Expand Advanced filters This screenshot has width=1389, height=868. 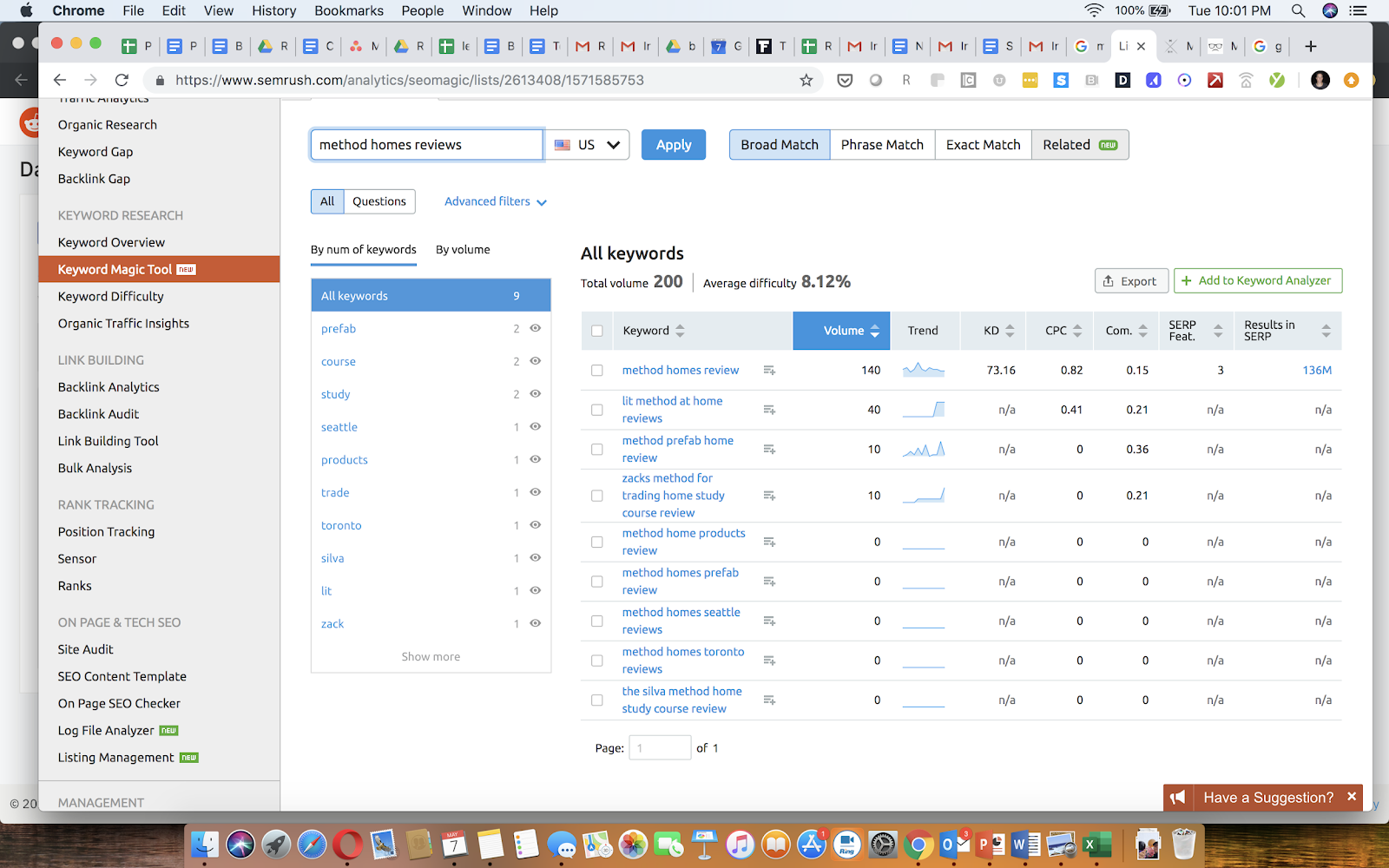[x=496, y=201]
